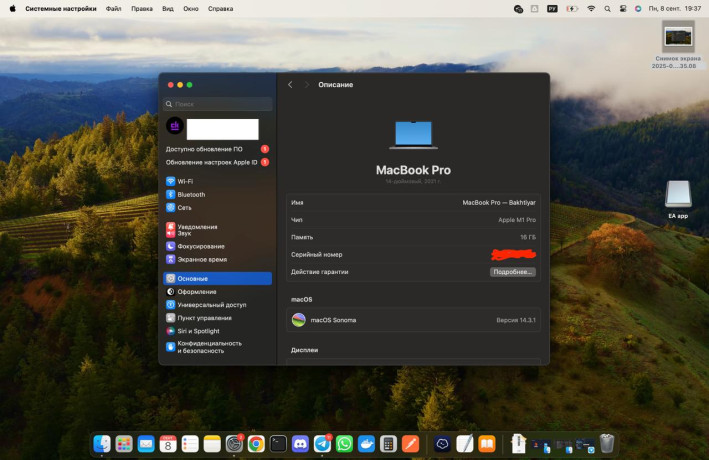Click Версия 14.3.1 text
Viewport: 709px width, 460px height.
[x=516, y=320]
